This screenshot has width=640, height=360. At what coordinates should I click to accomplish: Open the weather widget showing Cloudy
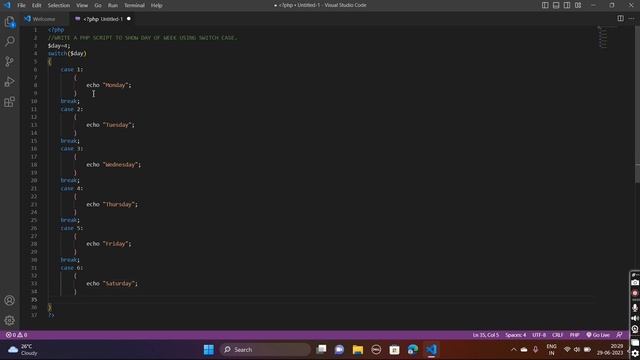(22, 349)
